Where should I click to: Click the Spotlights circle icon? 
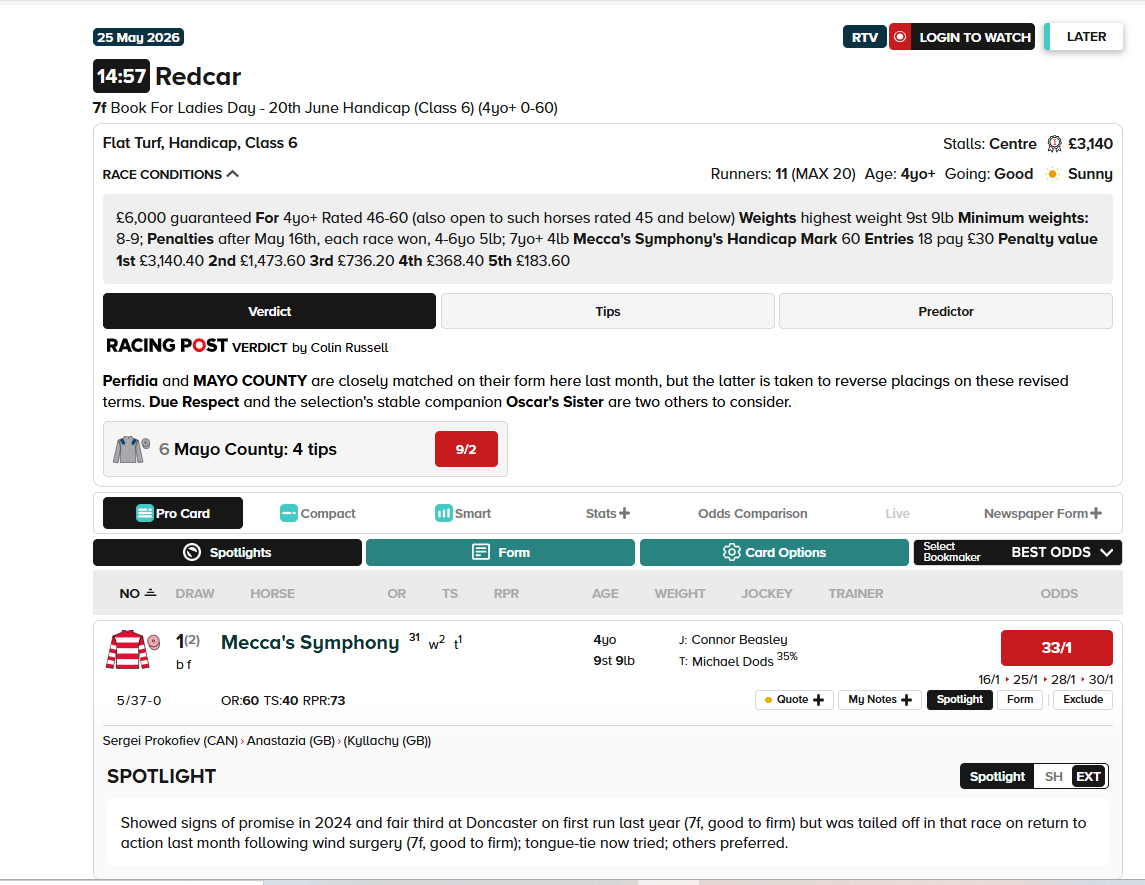click(192, 552)
